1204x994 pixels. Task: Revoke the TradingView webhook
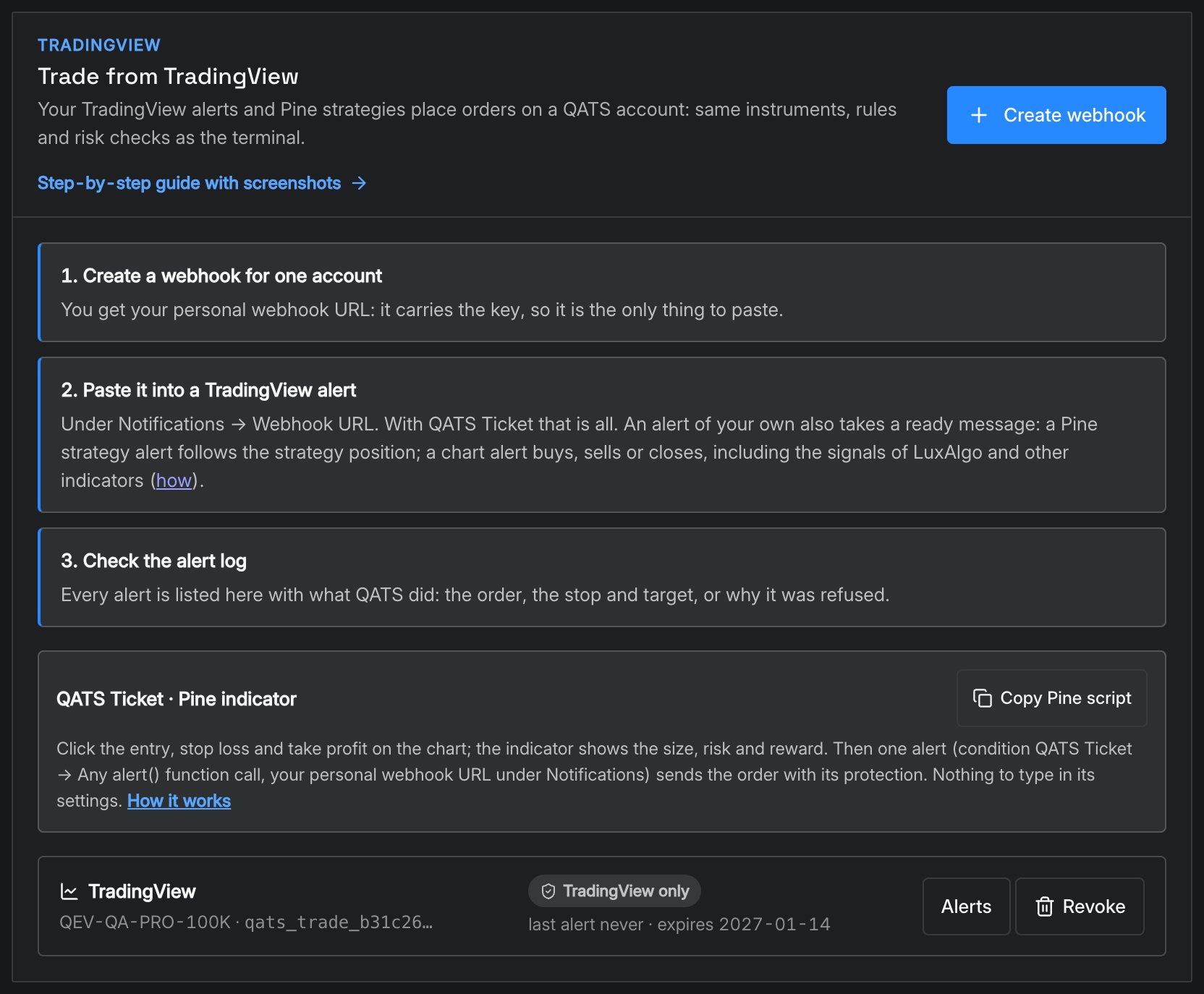pyautogui.click(x=1080, y=906)
